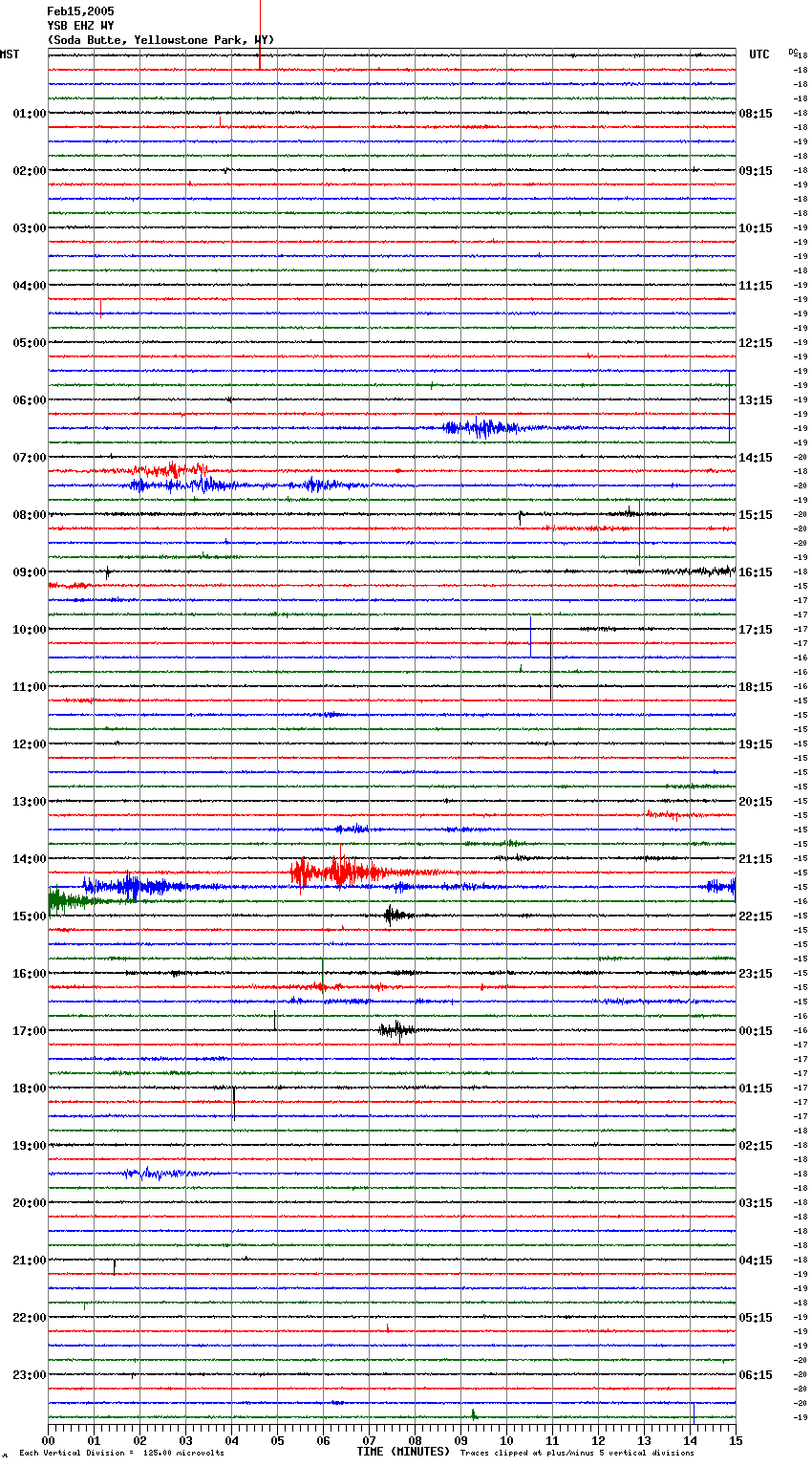
Task: Click the 18:00 MST row label
Action: coord(30,1089)
